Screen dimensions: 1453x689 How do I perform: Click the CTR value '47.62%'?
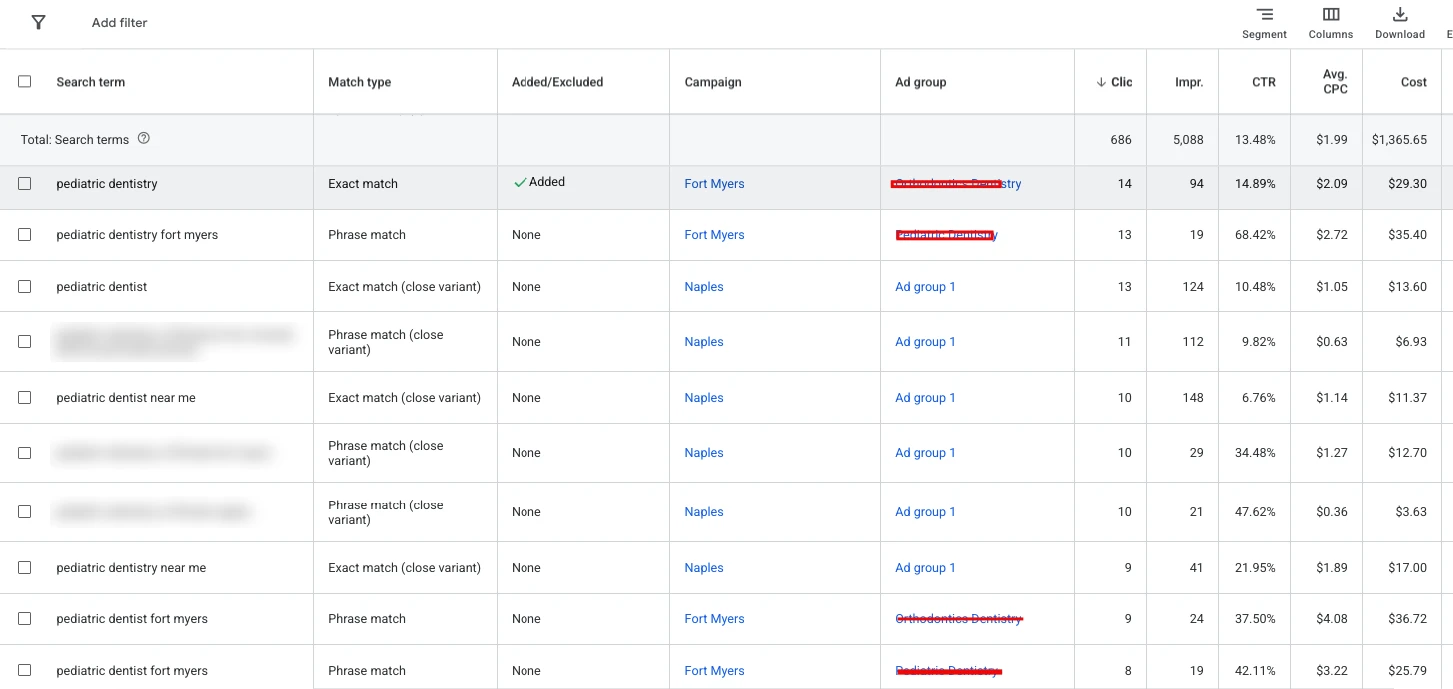tap(1255, 512)
